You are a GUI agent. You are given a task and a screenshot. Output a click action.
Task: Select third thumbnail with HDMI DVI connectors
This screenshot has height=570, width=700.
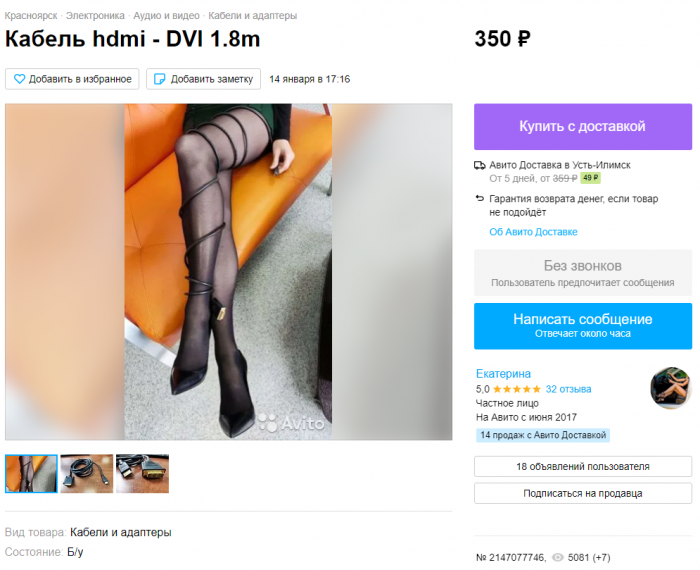pyautogui.click(x=142, y=474)
